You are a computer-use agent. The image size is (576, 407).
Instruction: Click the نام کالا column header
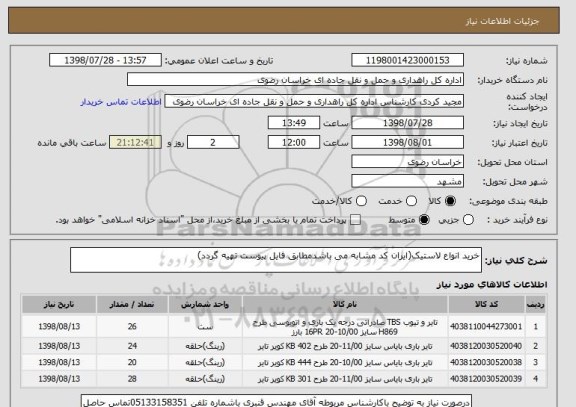coord(345,305)
